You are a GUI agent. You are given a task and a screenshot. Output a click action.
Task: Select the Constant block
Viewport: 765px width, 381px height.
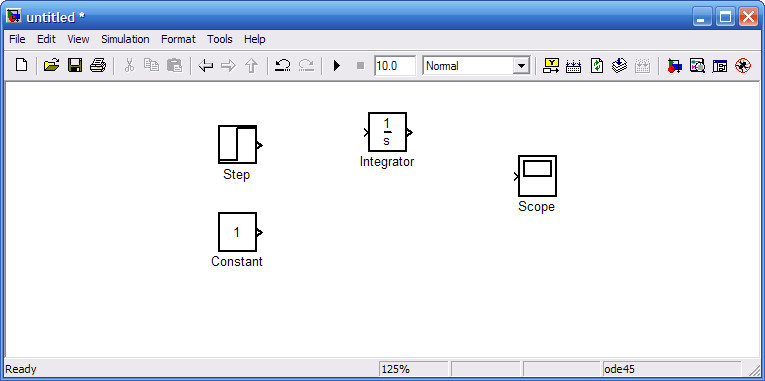tap(237, 232)
